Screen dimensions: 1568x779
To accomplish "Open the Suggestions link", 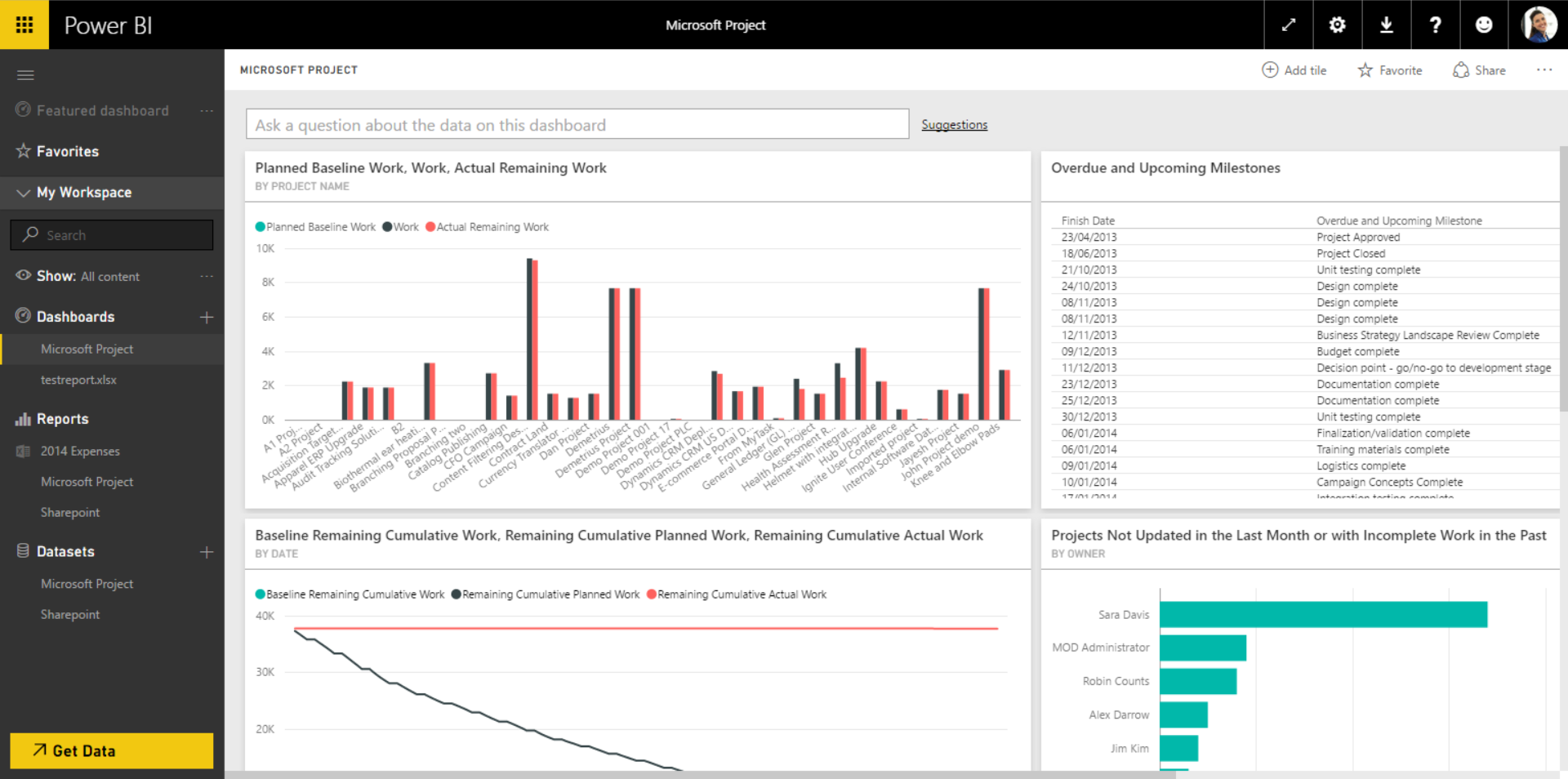I will point(954,124).
